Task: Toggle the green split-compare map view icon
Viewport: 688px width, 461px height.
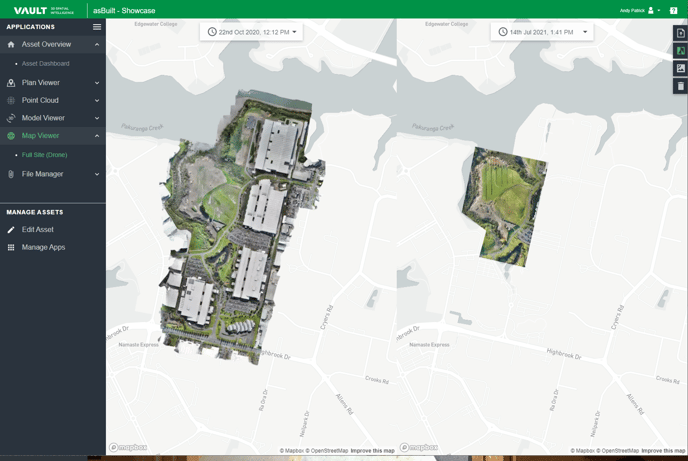Action: point(681,51)
